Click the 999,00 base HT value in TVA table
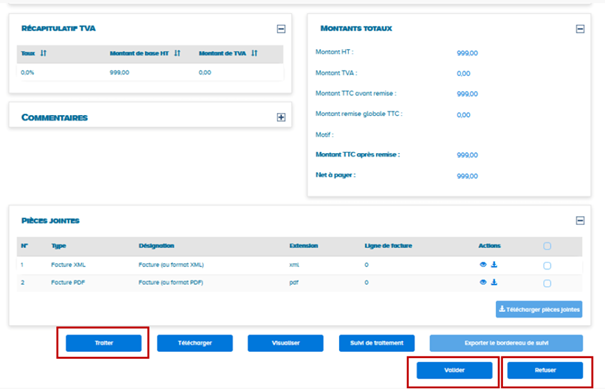This screenshot has width=605, height=389. click(120, 73)
